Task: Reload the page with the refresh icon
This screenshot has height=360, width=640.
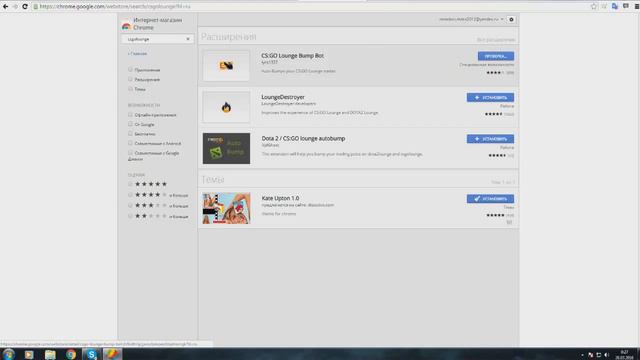Action: pos(25,7)
